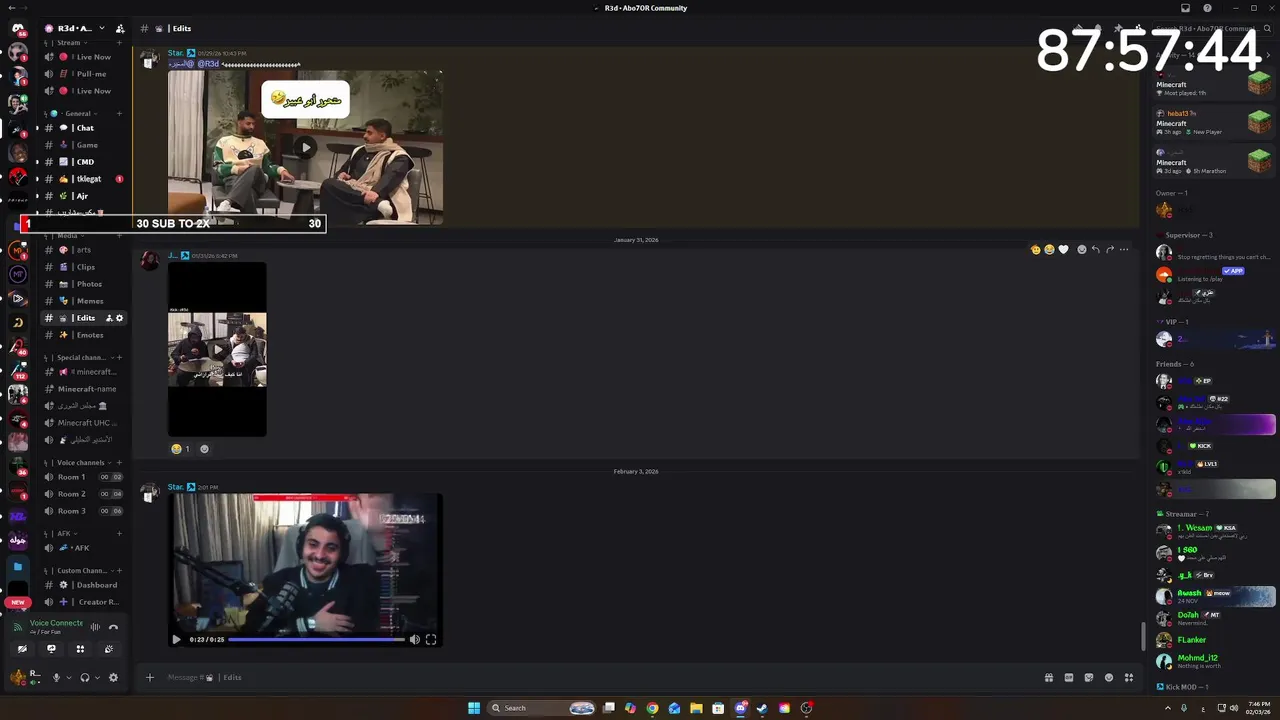This screenshot has width=1280, height=720.
Task: Play the top video thumbnail
Action: (305, 147)
